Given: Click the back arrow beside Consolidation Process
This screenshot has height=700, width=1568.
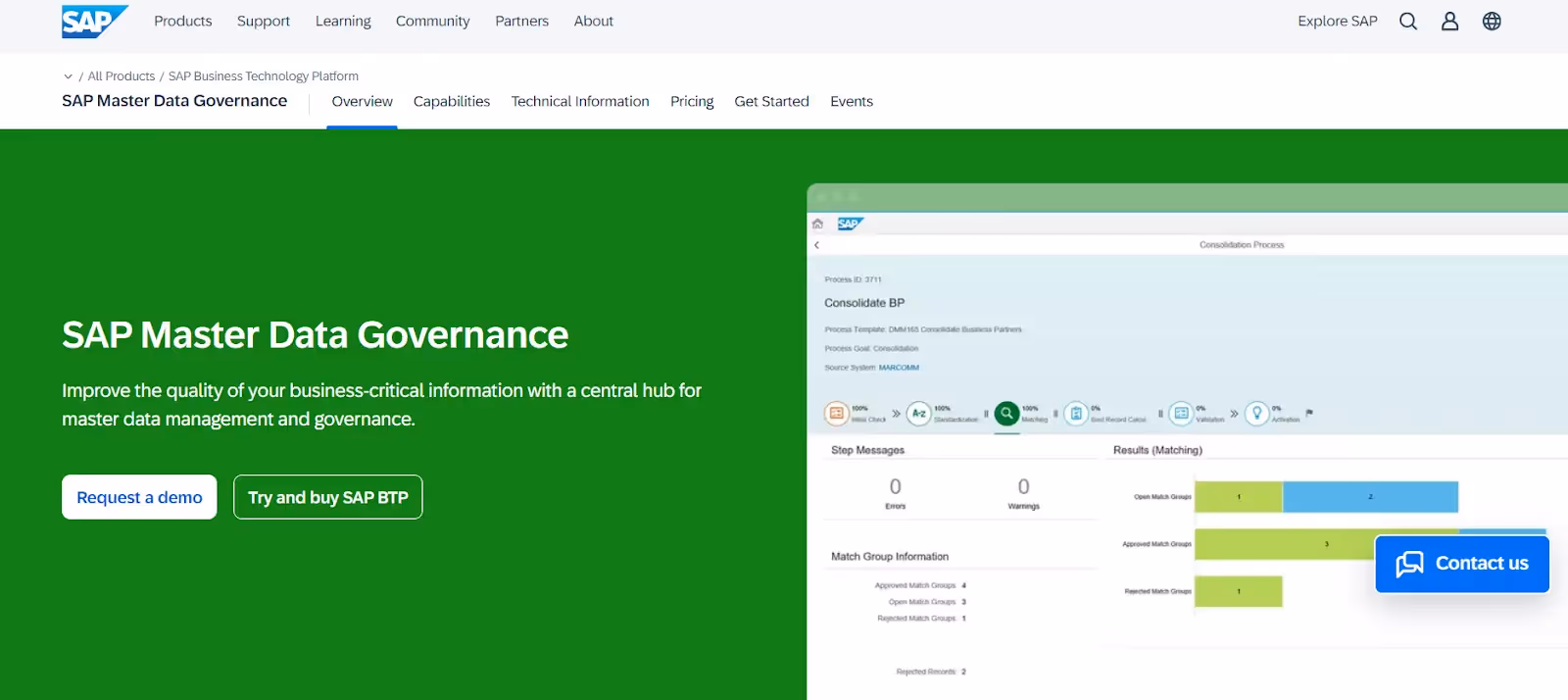Looking at the screenshot, I should point(816,245).
